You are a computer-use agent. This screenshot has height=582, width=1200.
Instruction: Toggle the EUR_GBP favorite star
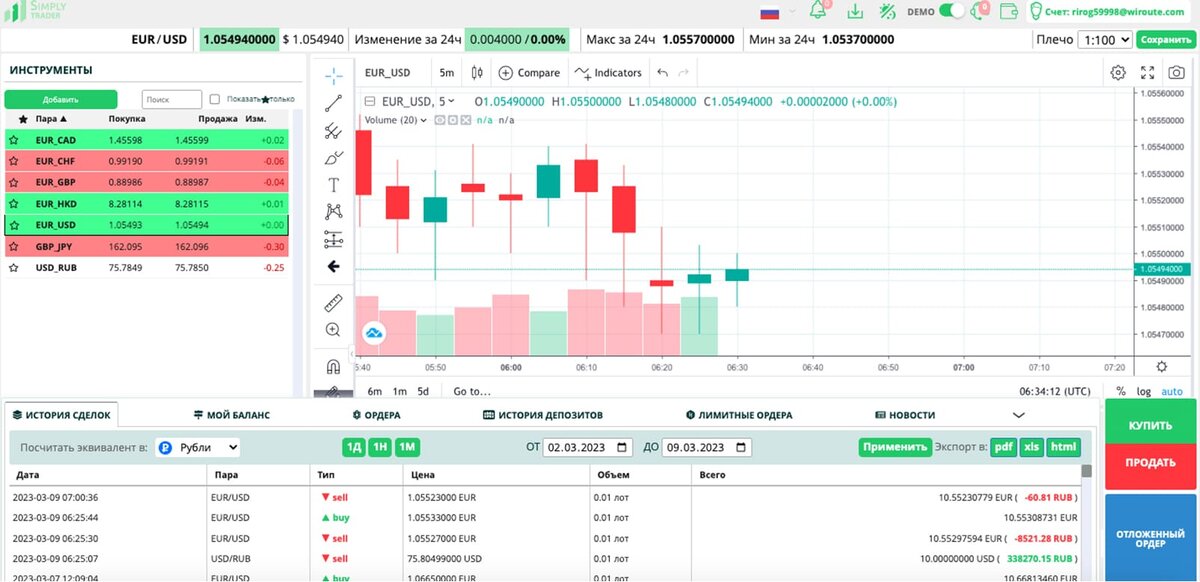pyautogui.click(x=14, y=183)
